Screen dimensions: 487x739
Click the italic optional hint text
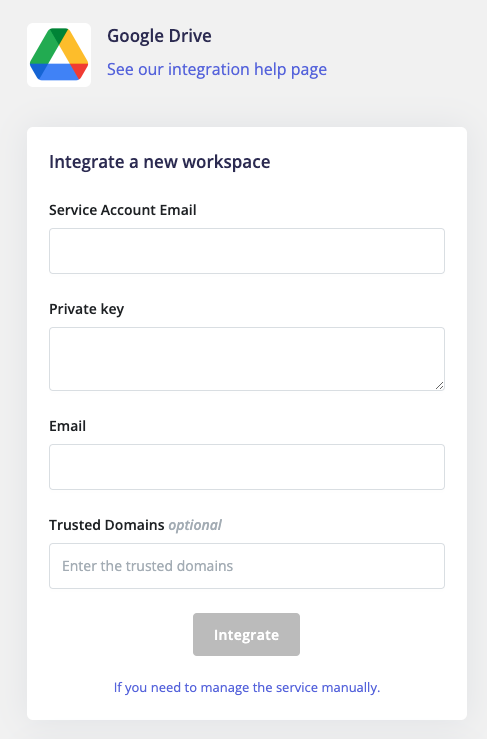click(x=195, y=525)
